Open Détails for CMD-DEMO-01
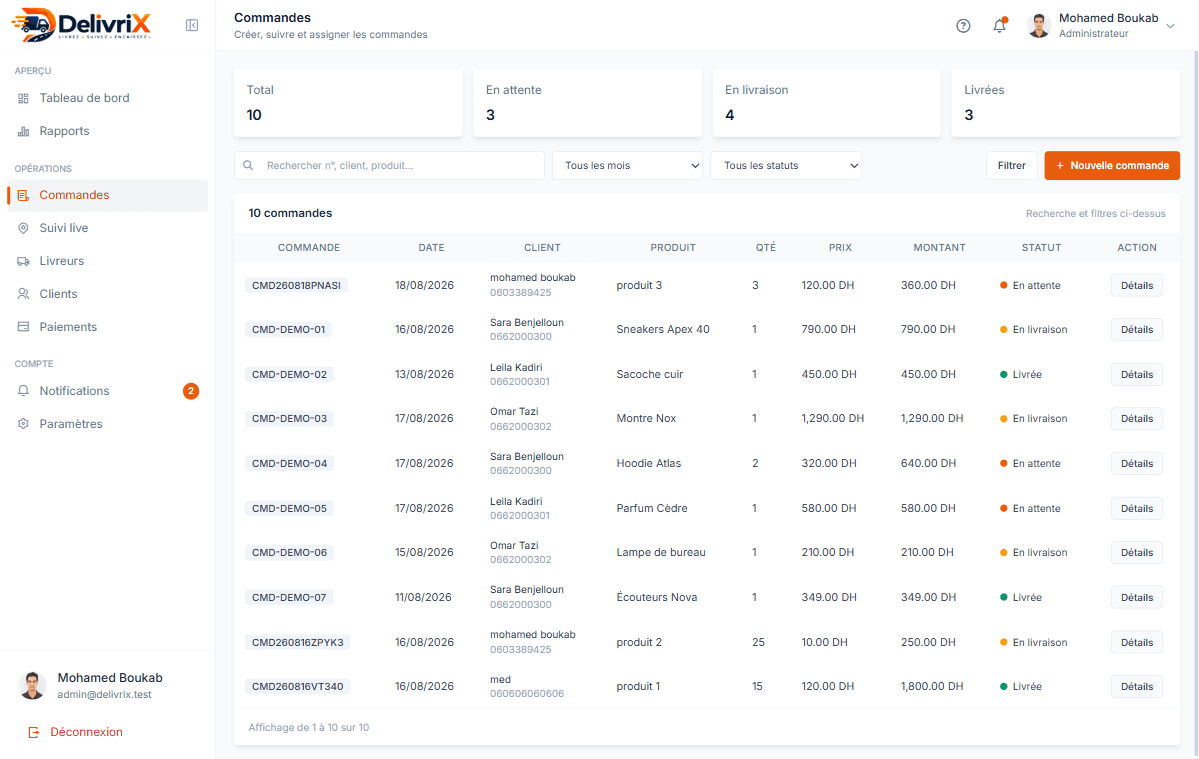1199x759 pixels. tap(1136, 329)
